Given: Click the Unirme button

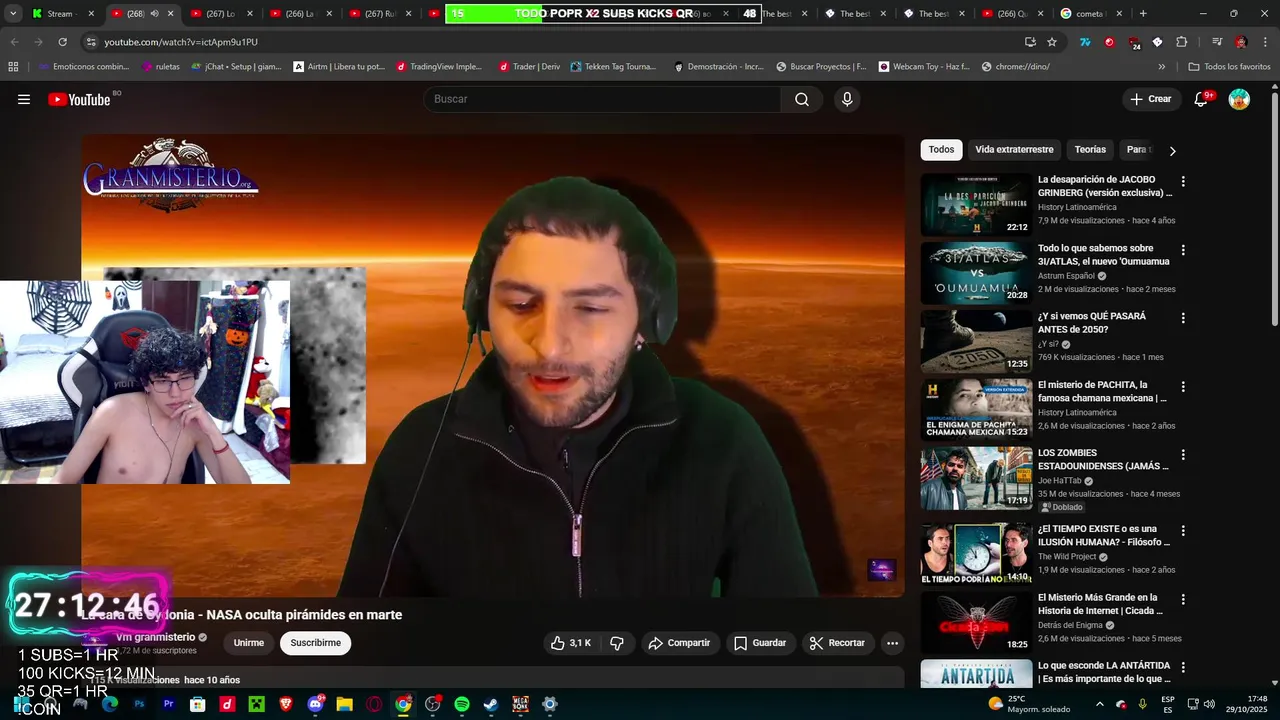Looking at the screenshot, I should [249, 643].
